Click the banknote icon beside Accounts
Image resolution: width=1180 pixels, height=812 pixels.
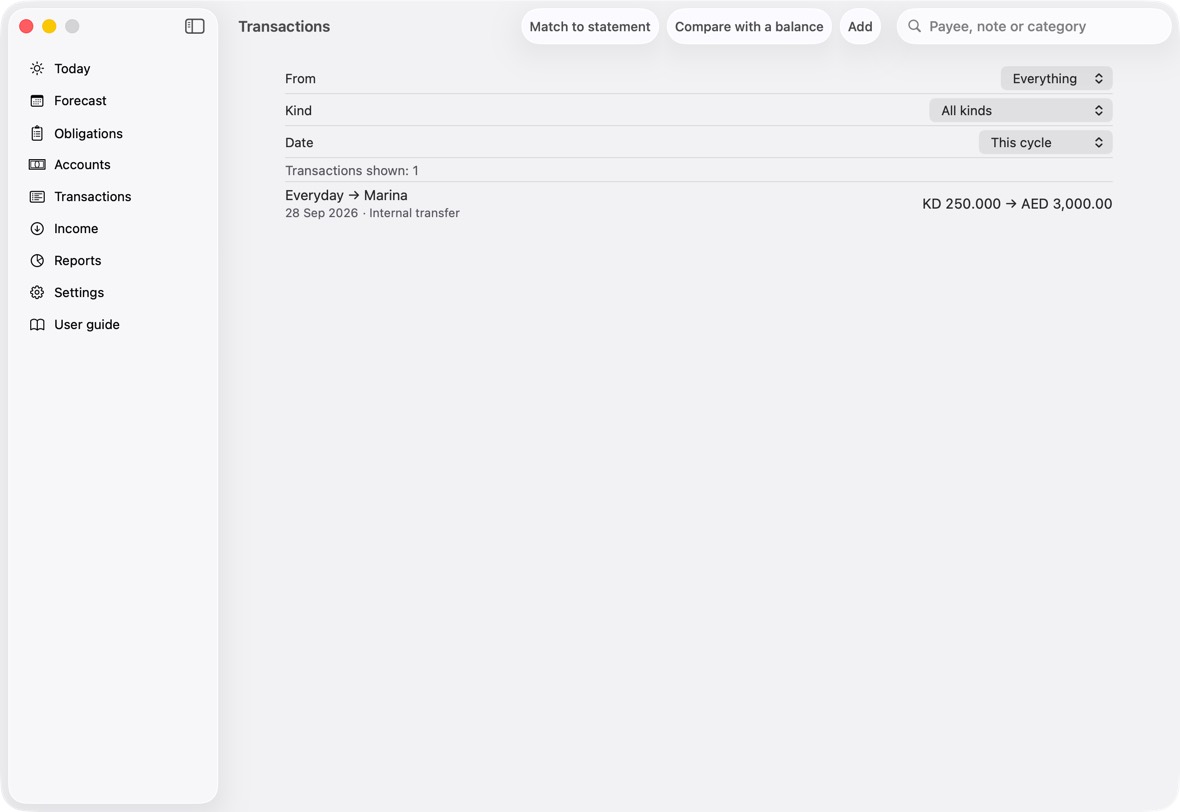[x=37, y=165]
